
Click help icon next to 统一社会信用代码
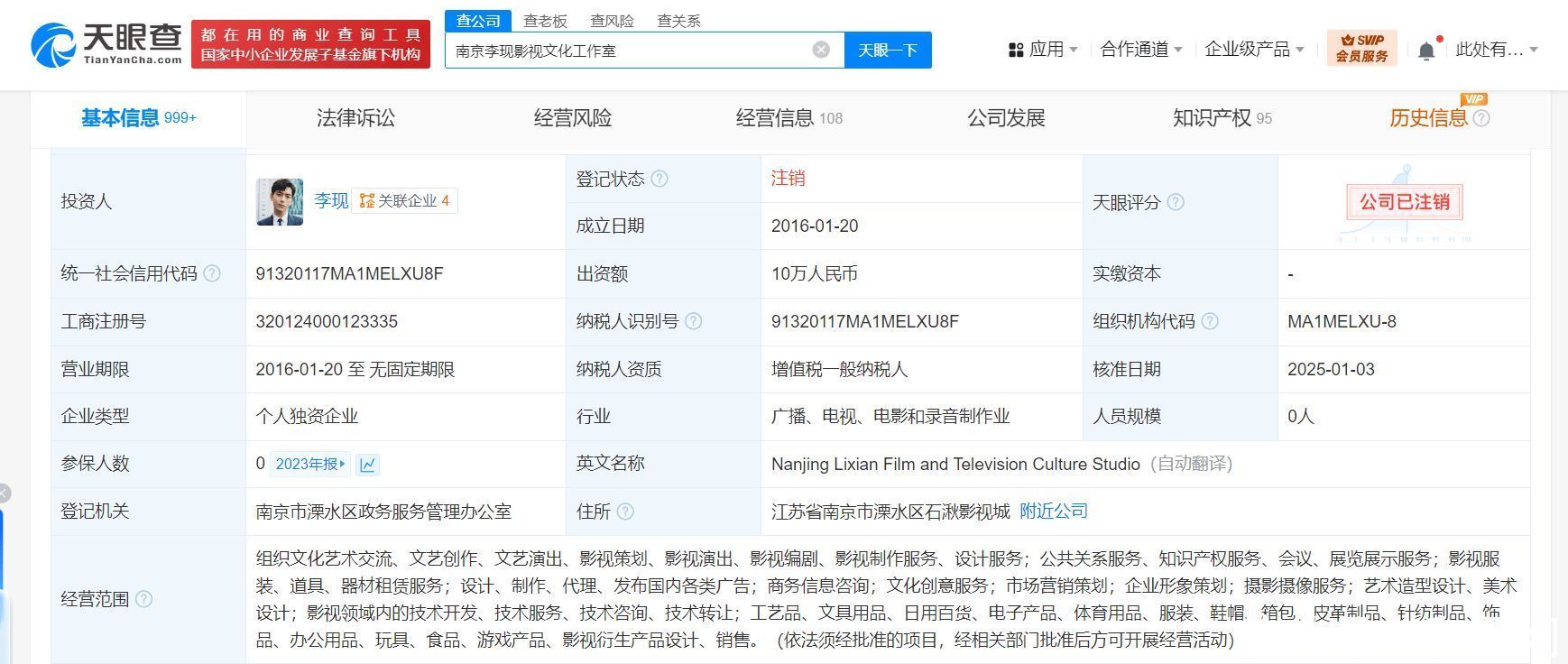tap(212, 273)
